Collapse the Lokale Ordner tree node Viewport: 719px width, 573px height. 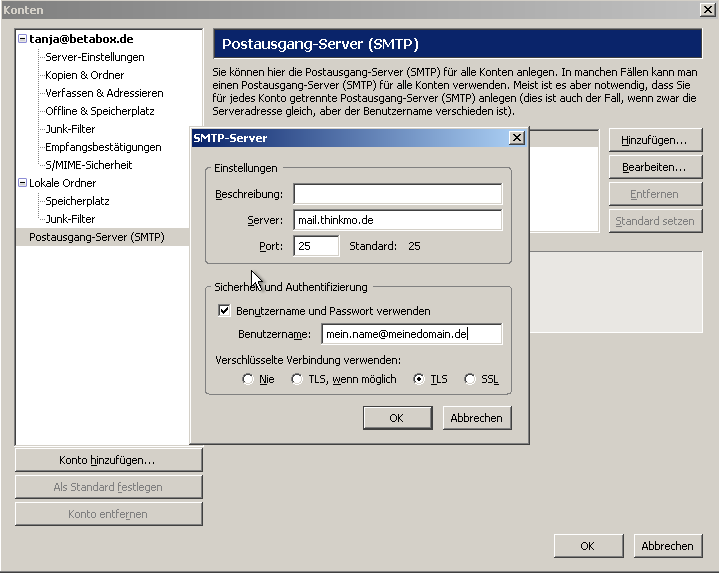coord(22,183)
